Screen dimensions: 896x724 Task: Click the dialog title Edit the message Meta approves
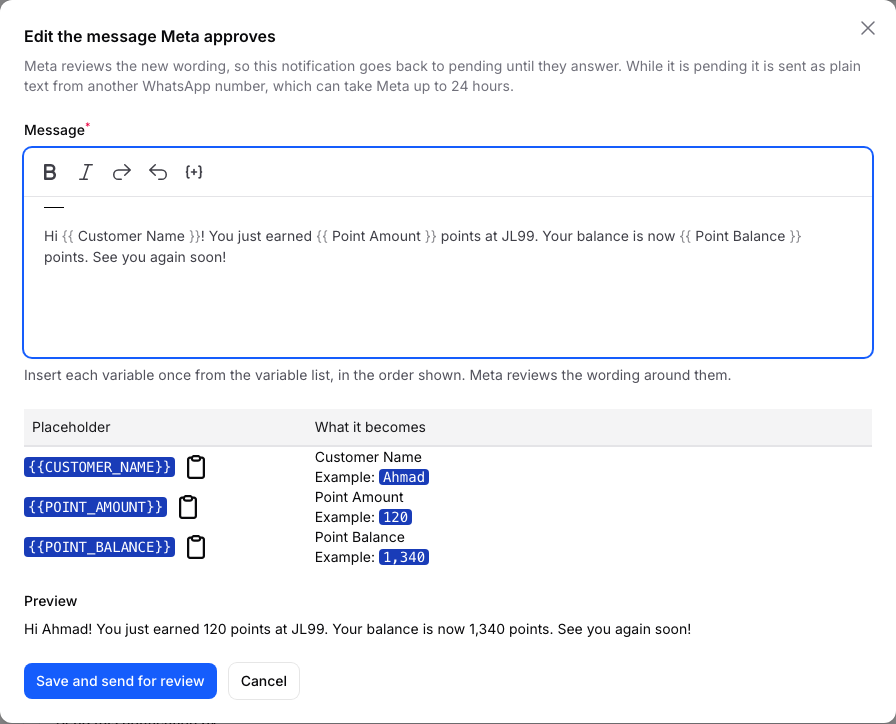[x=150, y=37]
